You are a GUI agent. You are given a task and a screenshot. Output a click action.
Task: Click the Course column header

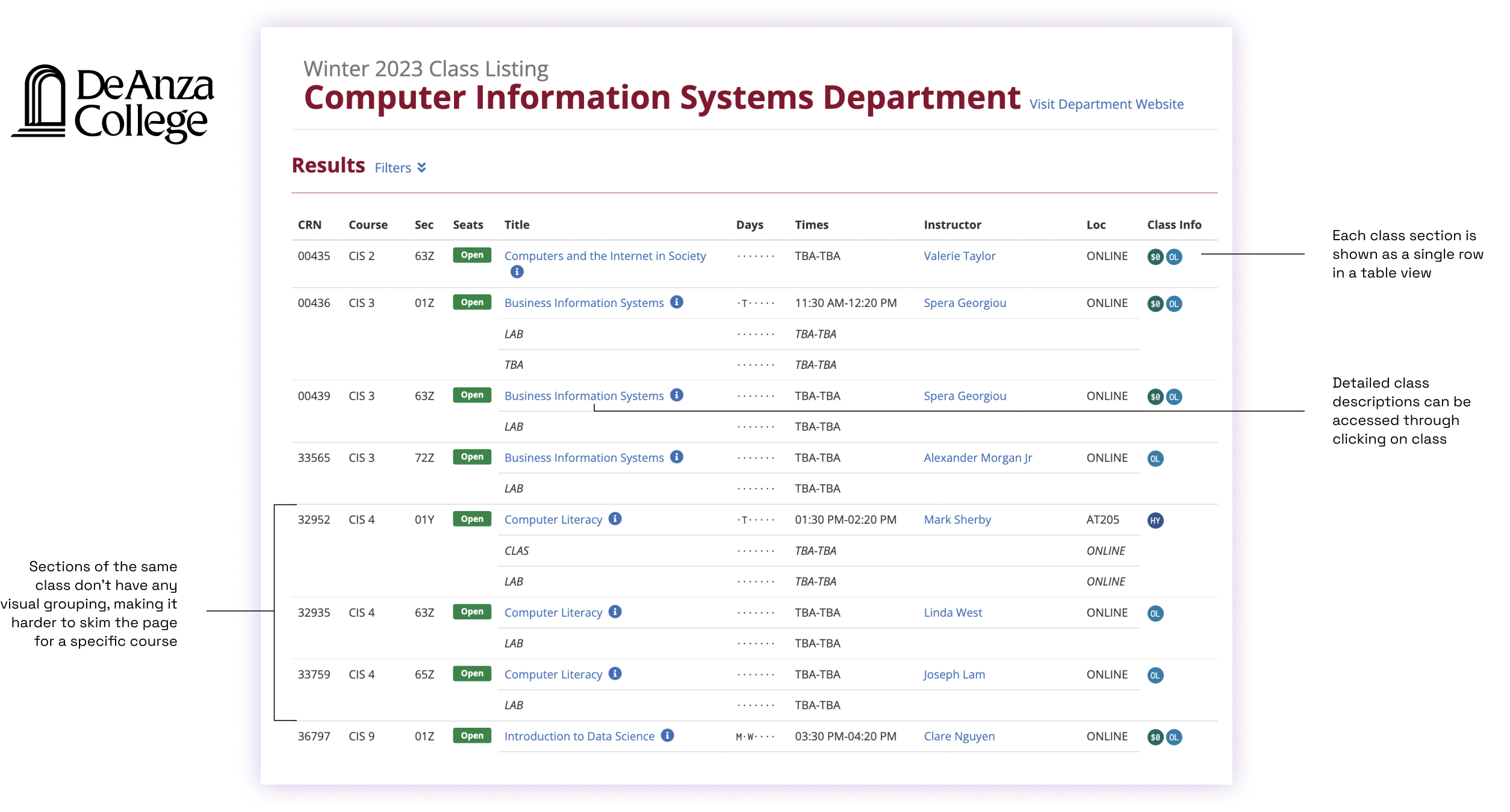point(368,225)
